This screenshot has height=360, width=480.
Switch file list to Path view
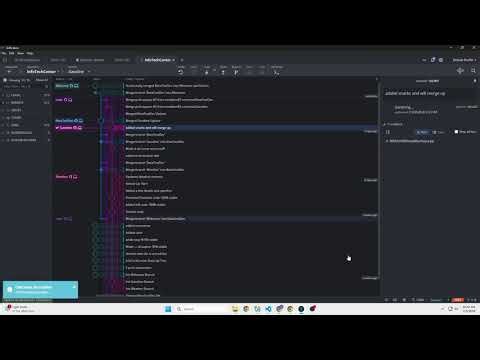[422, 132]
